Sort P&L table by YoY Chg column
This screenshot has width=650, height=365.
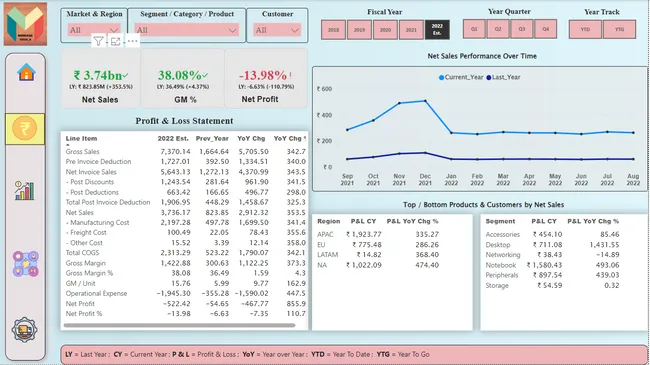tap(251, 139)
